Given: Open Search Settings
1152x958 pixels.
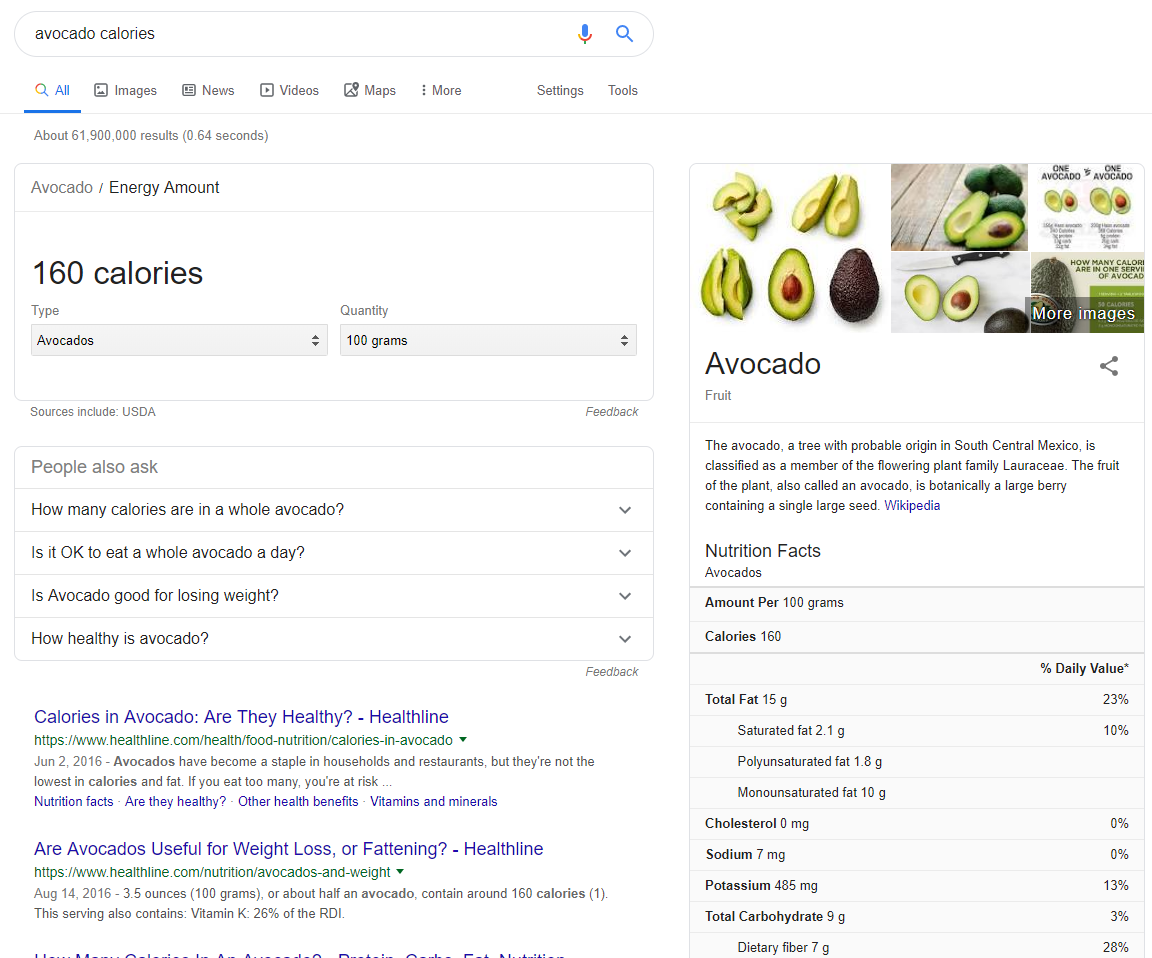Looking at the screenshot, I should [560, 90].
